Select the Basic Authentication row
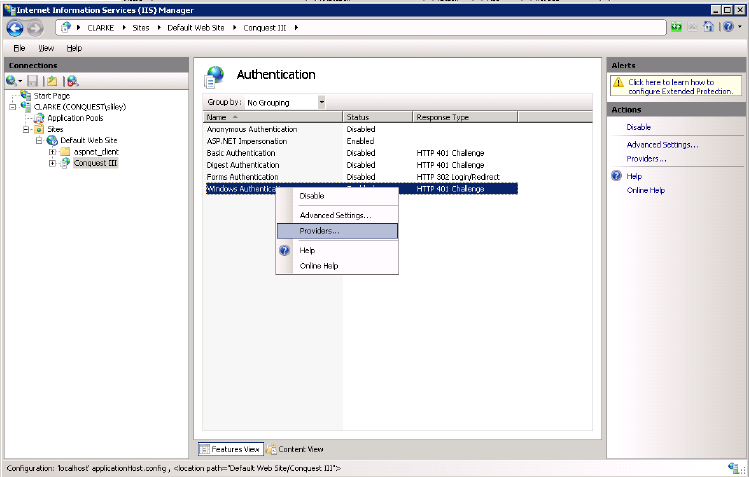 tap(361, 153)
